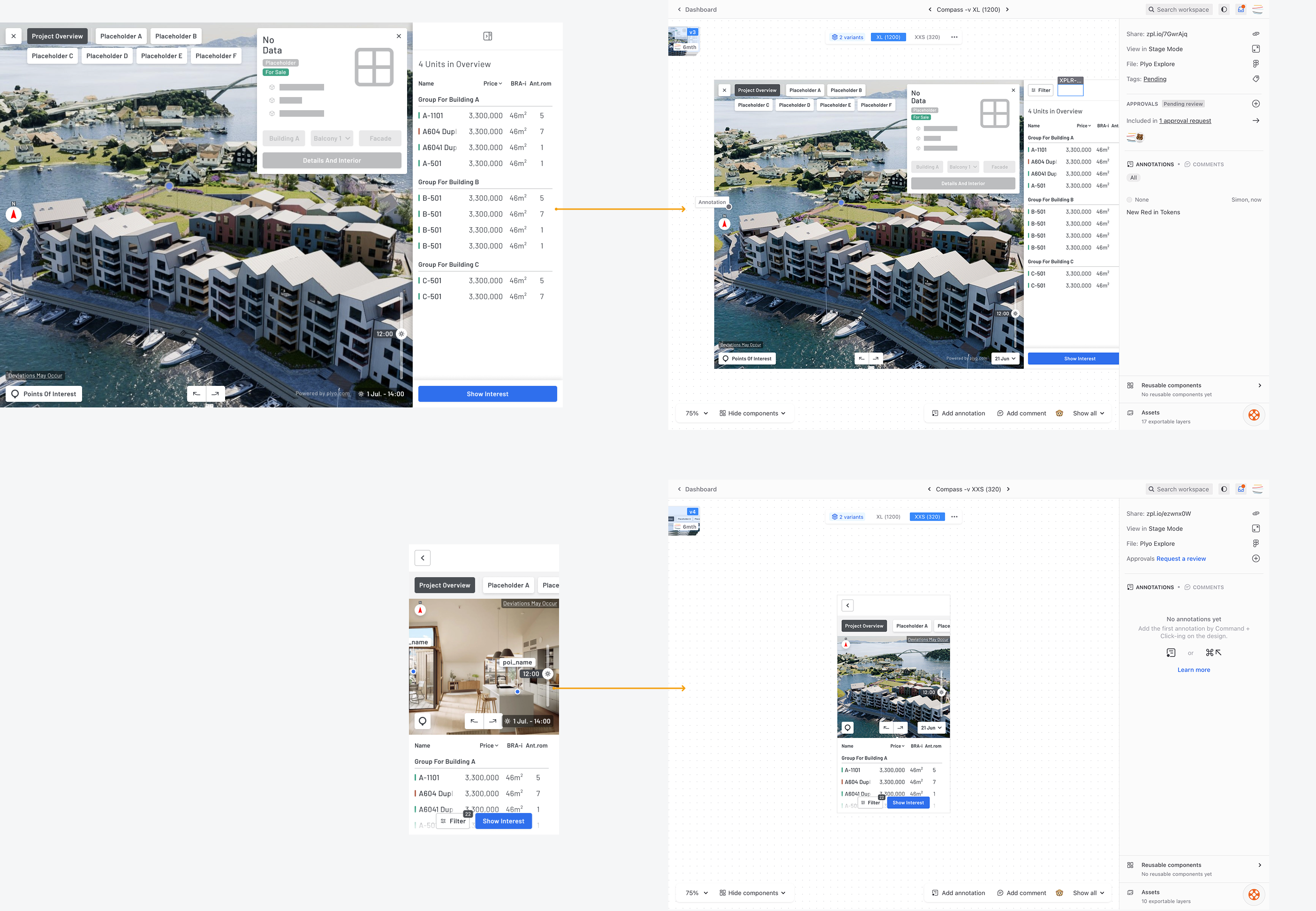Toggle contrast theme in Compass -v XXS header

(1224, 489)
